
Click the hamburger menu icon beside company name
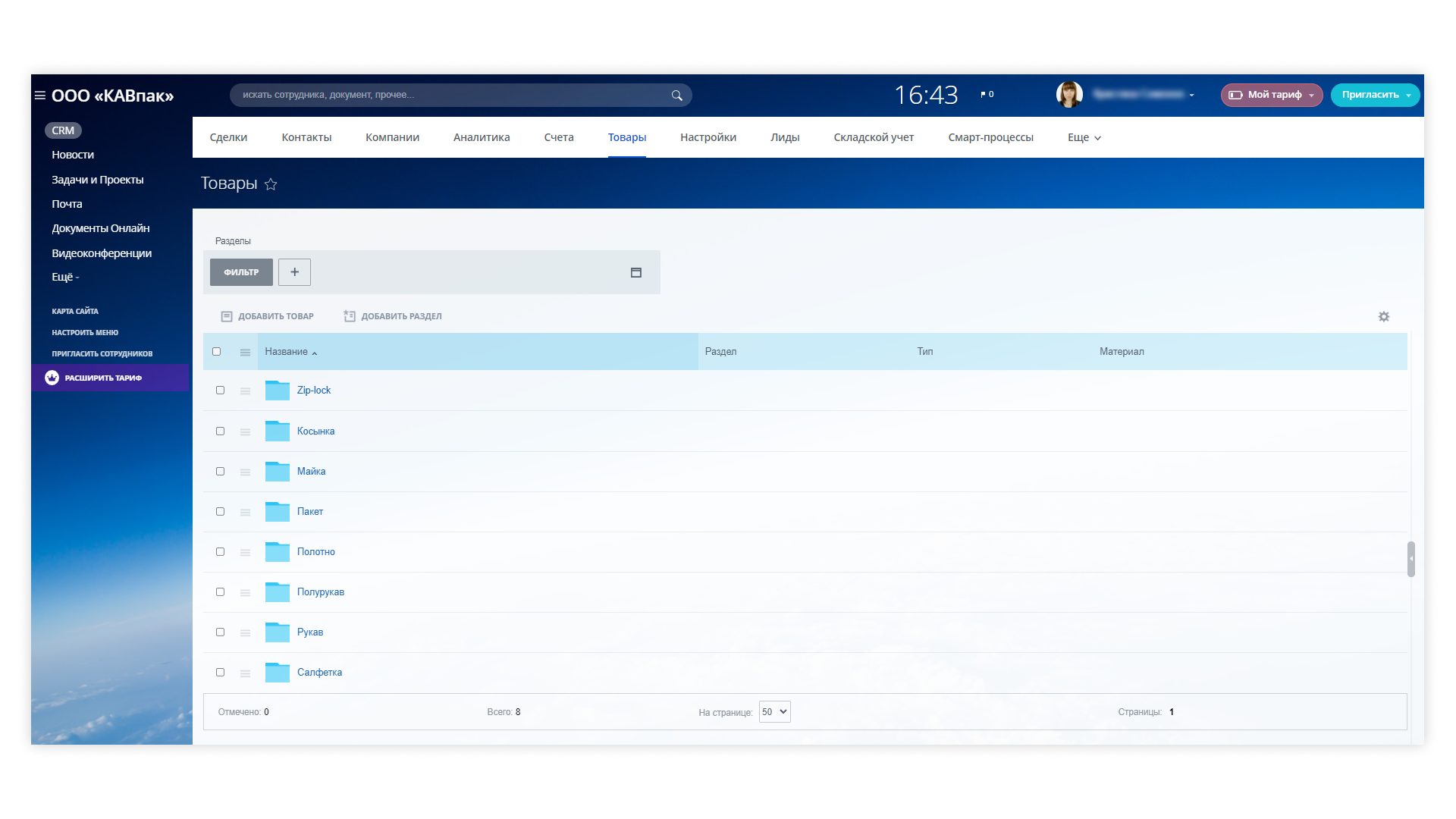coord(40,96)
